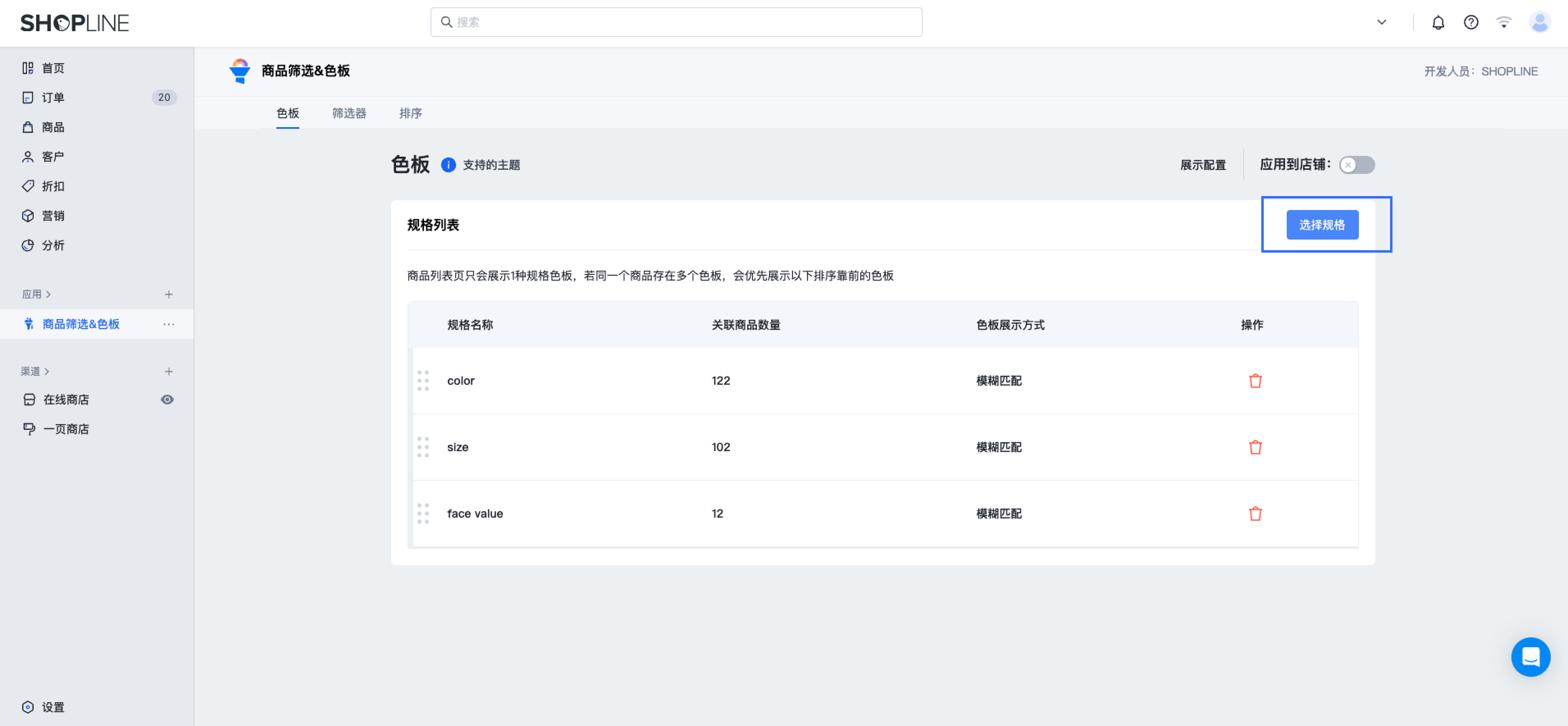
Task: Click the info icon next to 色板
Action: pyautogui.click(x=448, y=165)
